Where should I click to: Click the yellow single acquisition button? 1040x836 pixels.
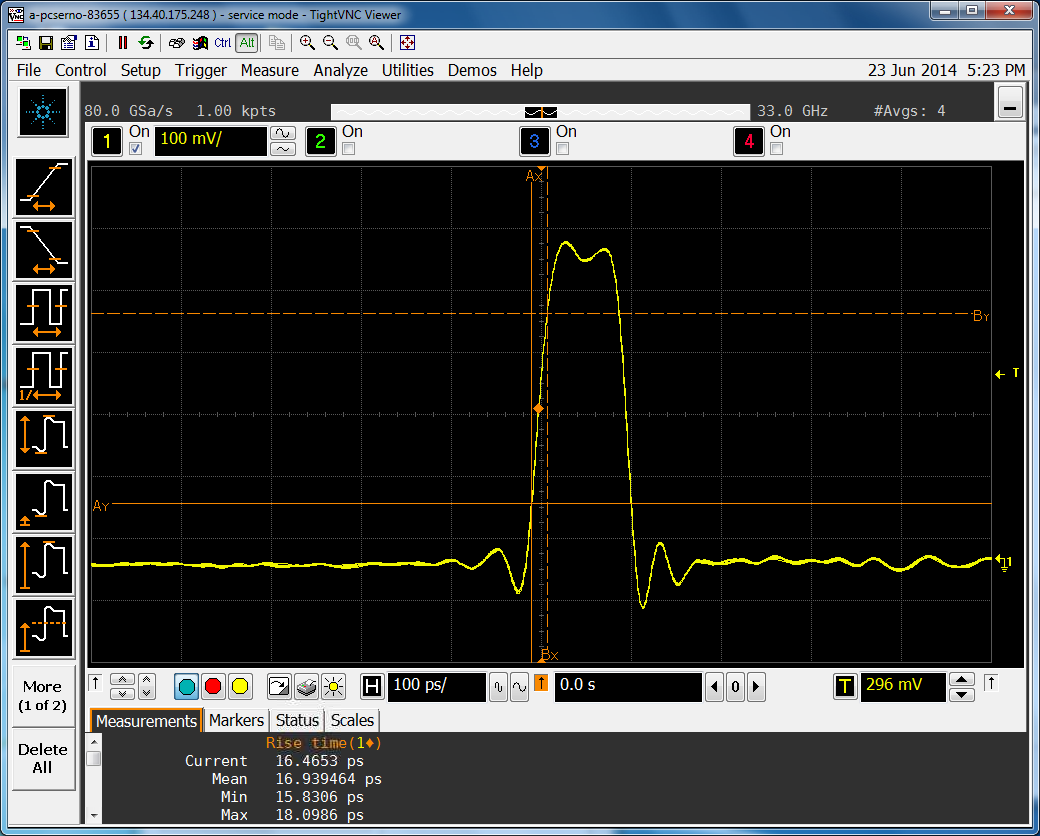[239, 686]
